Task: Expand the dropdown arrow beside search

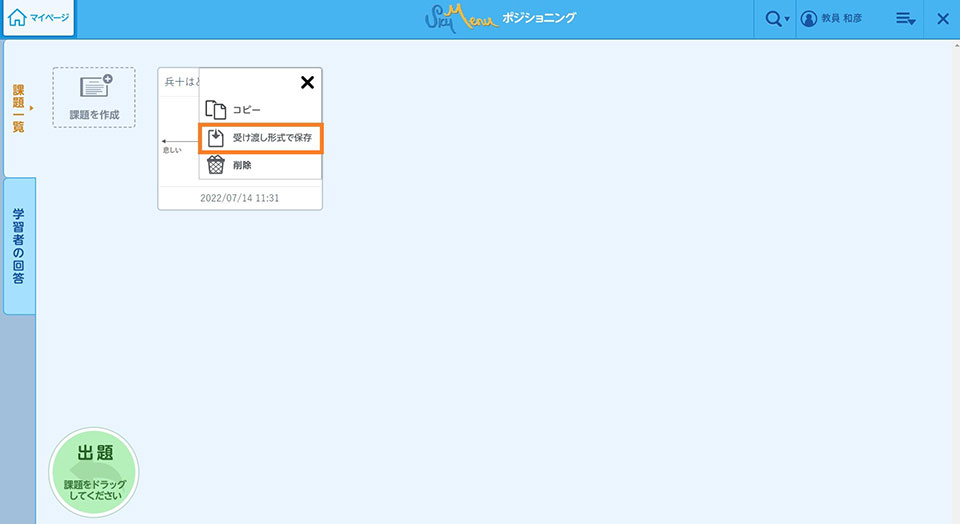Action: (x=787, y=20)
